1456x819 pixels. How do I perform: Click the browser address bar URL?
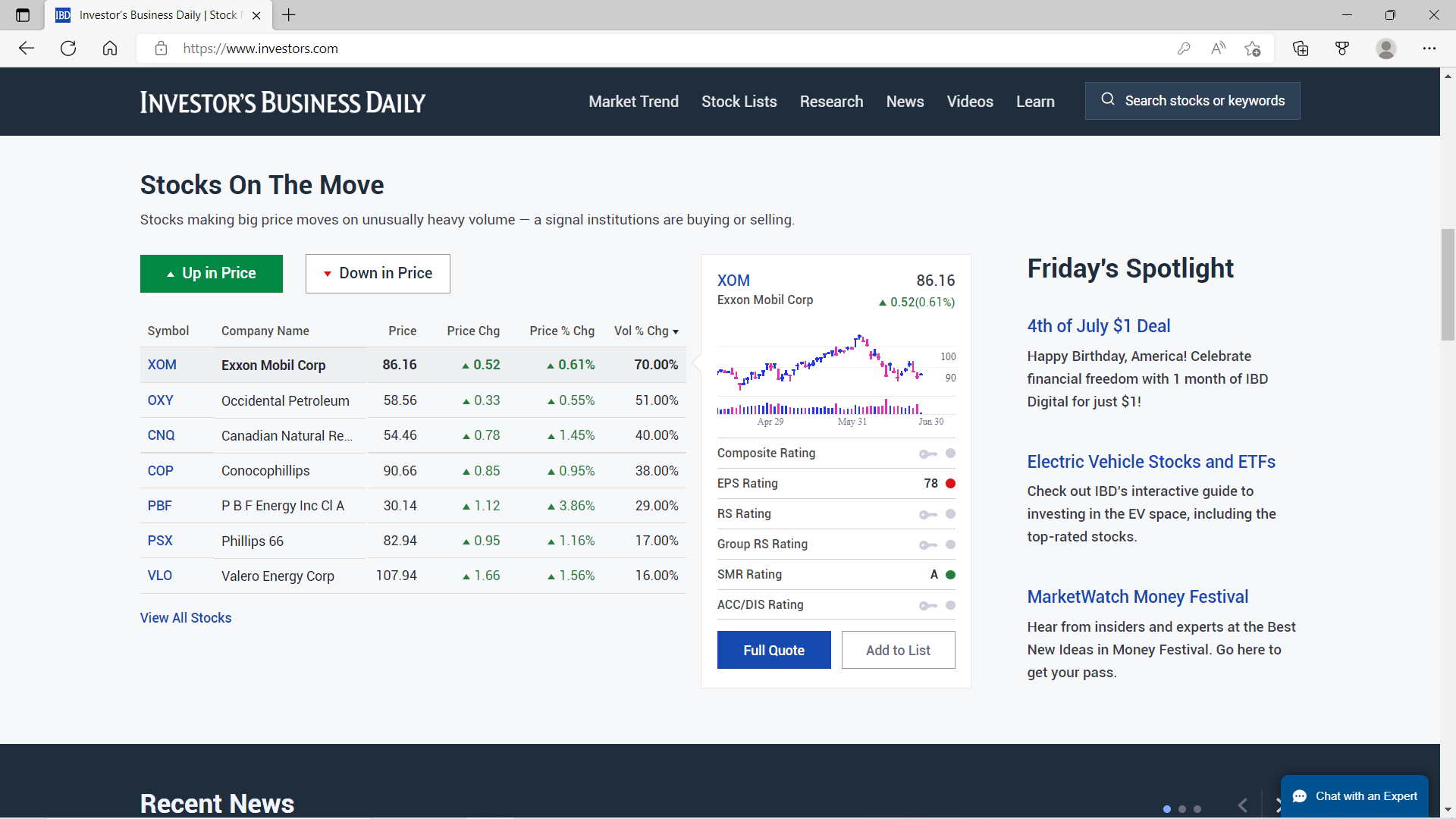click(260, 49)
